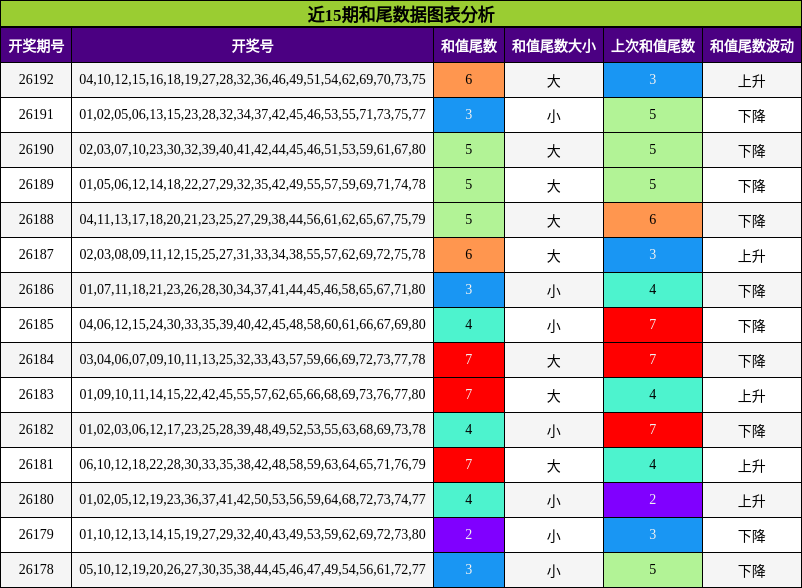The image size is (802, 588).
Task: Click the 和值尾数大小 column header
Action: [x=554, y=46]
